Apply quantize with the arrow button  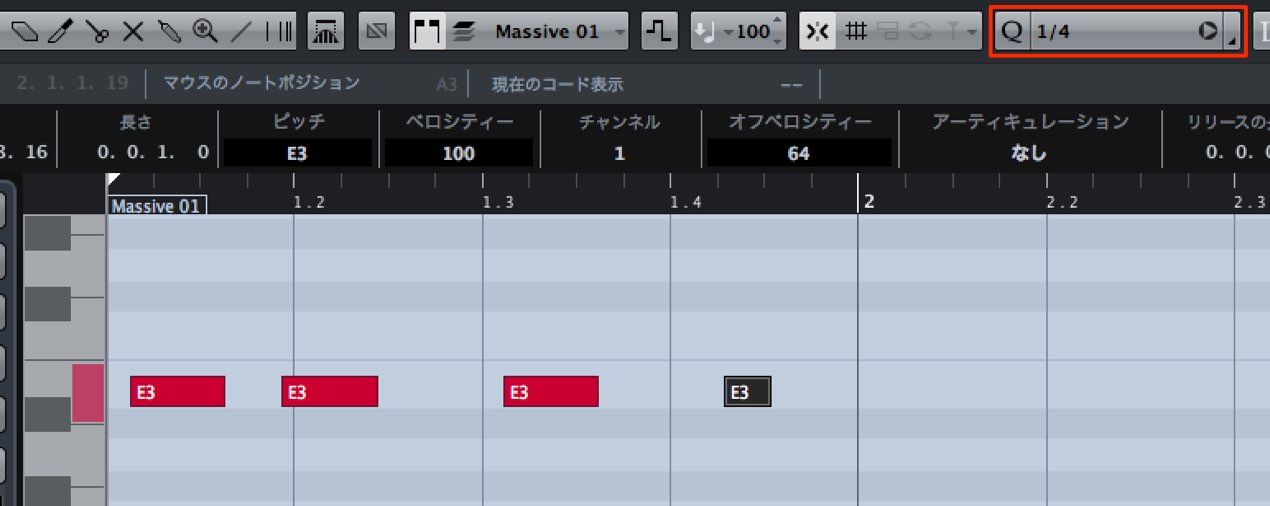click(x=1208, y=31)
